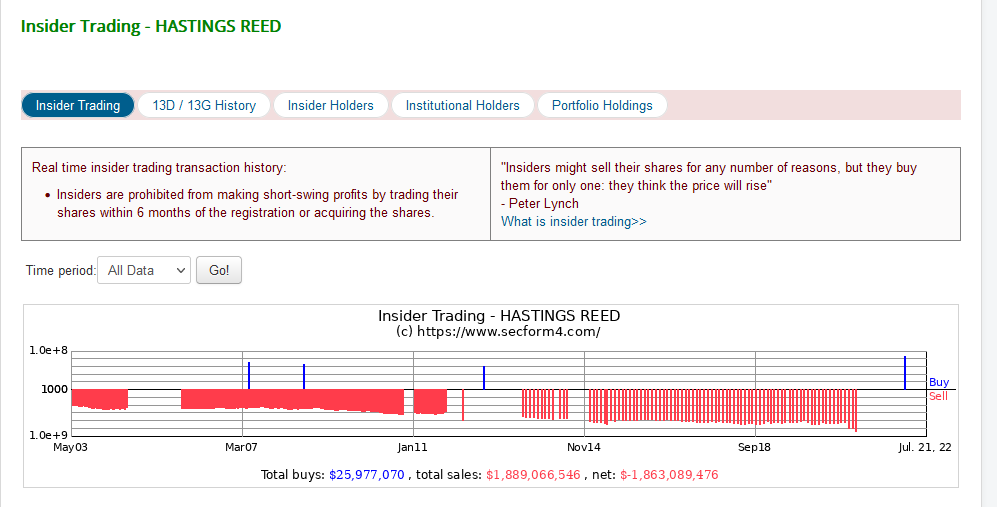Go to the Portfolio Holdings tab

(x=602, y=106)
